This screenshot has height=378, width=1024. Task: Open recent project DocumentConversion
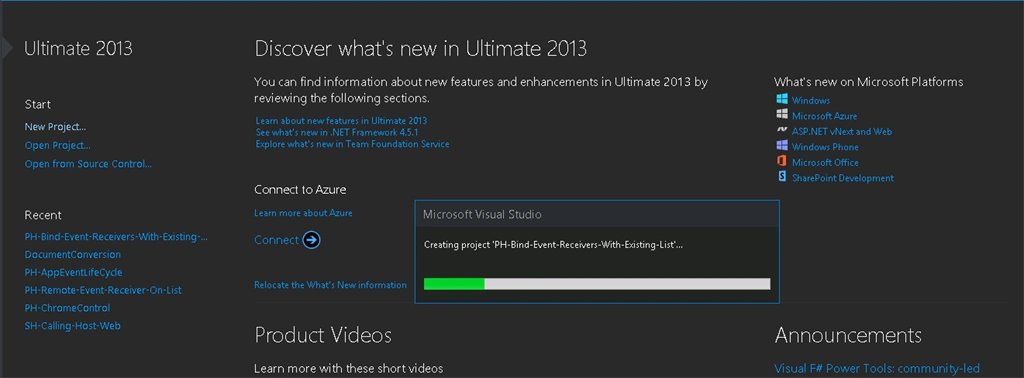coord(72,255)
